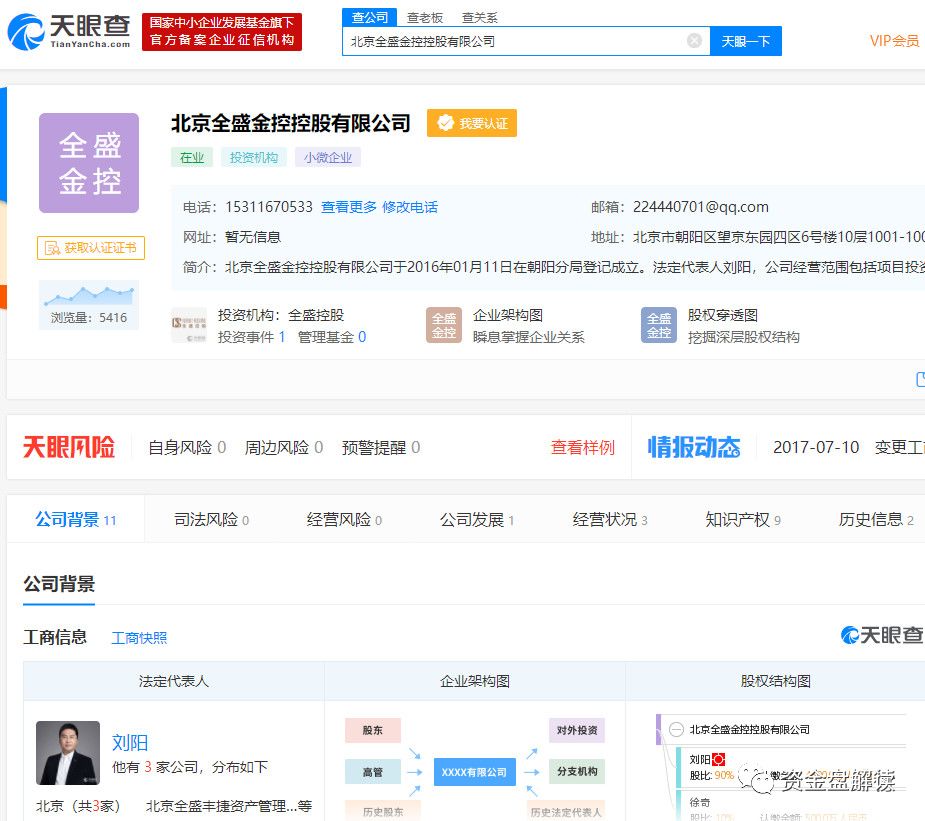925x821 pixels.
Task: Click the phone number 15311670533
Action: point(269,207)
